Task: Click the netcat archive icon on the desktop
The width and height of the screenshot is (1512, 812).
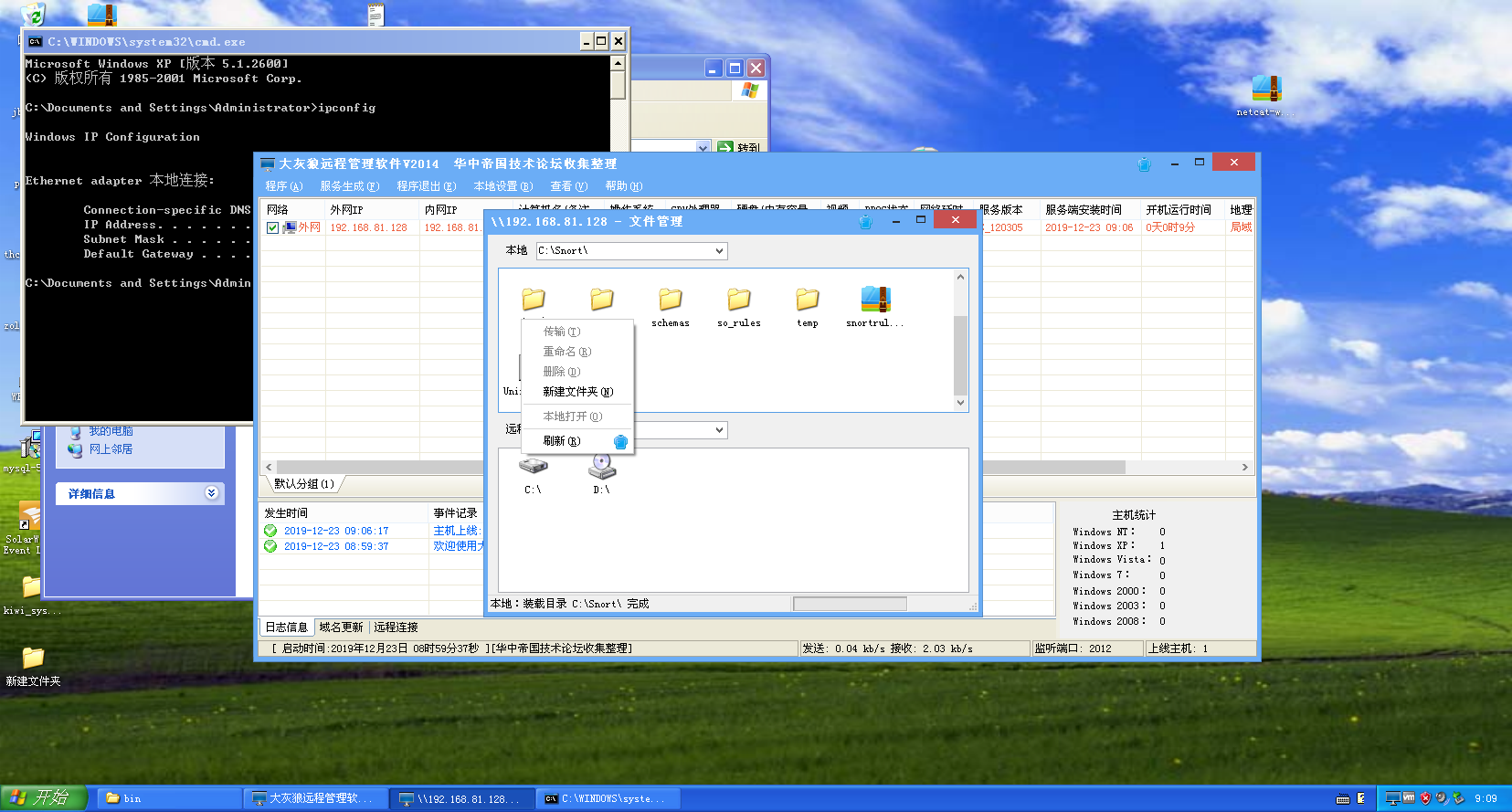Action: tap(1266, 89)
